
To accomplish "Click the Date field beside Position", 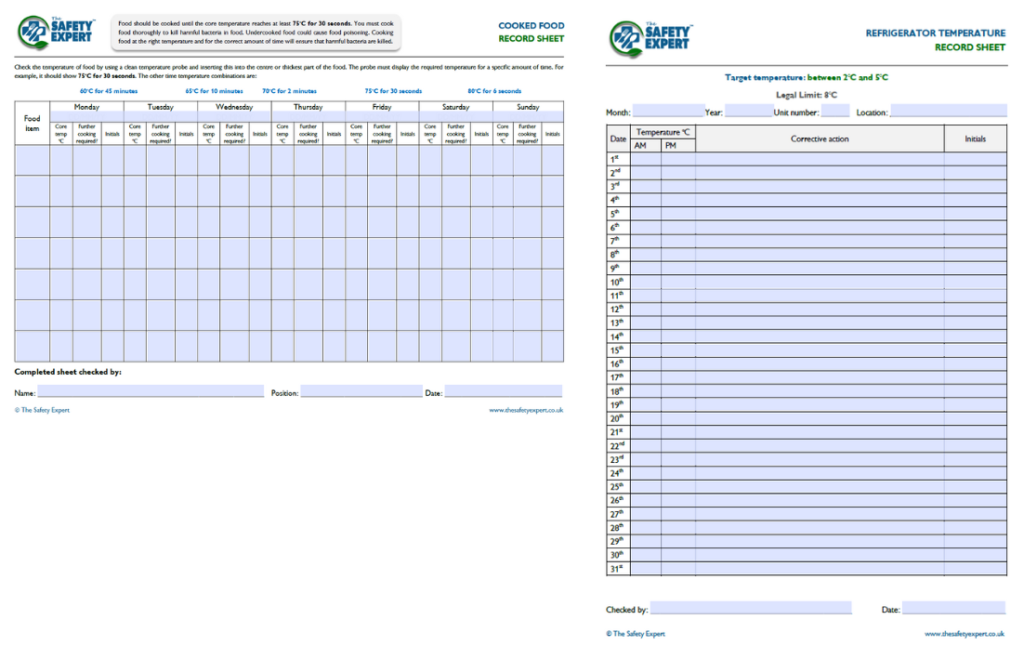I will (x=503, y=392).
